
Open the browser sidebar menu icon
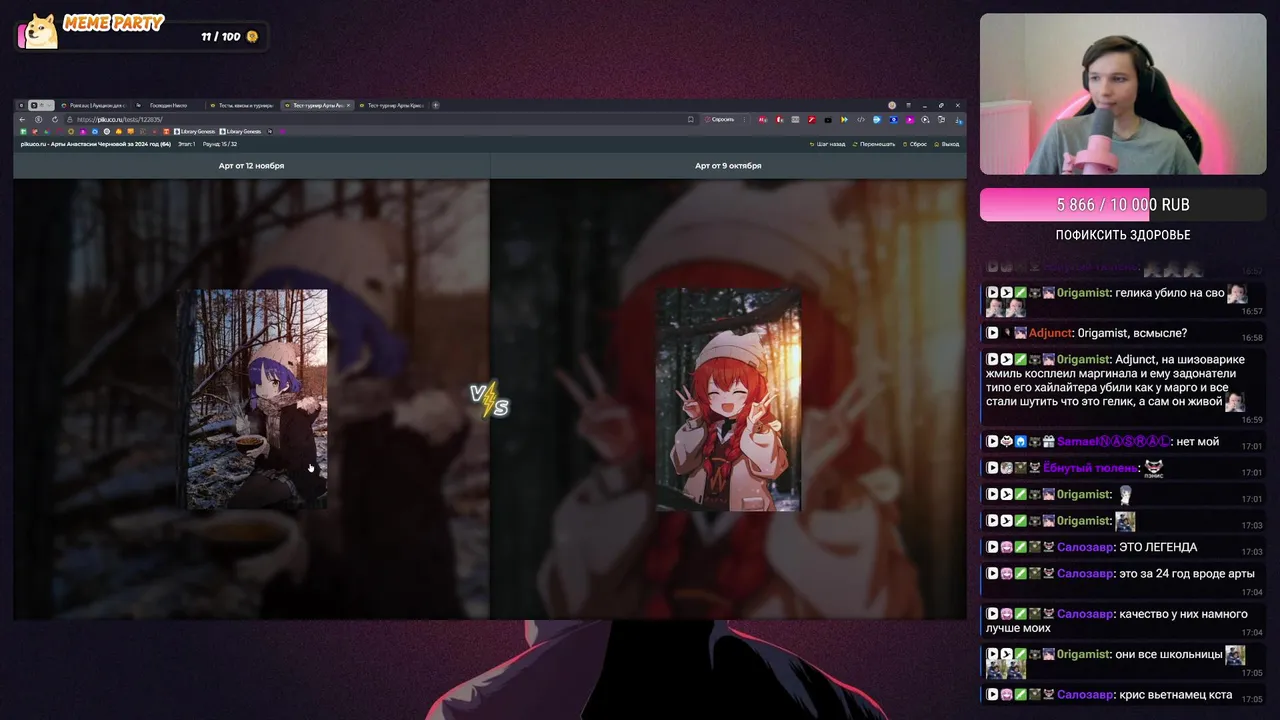[909, 105]
